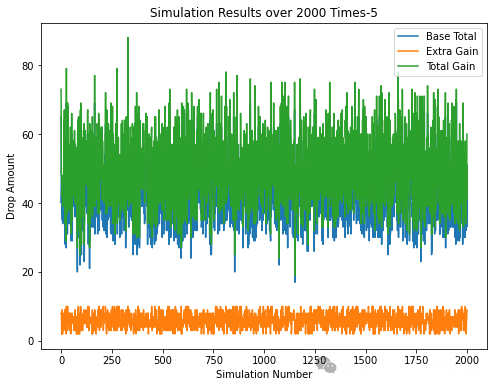
Task: Click the x-axis tick label 1000
Action: 264,360
